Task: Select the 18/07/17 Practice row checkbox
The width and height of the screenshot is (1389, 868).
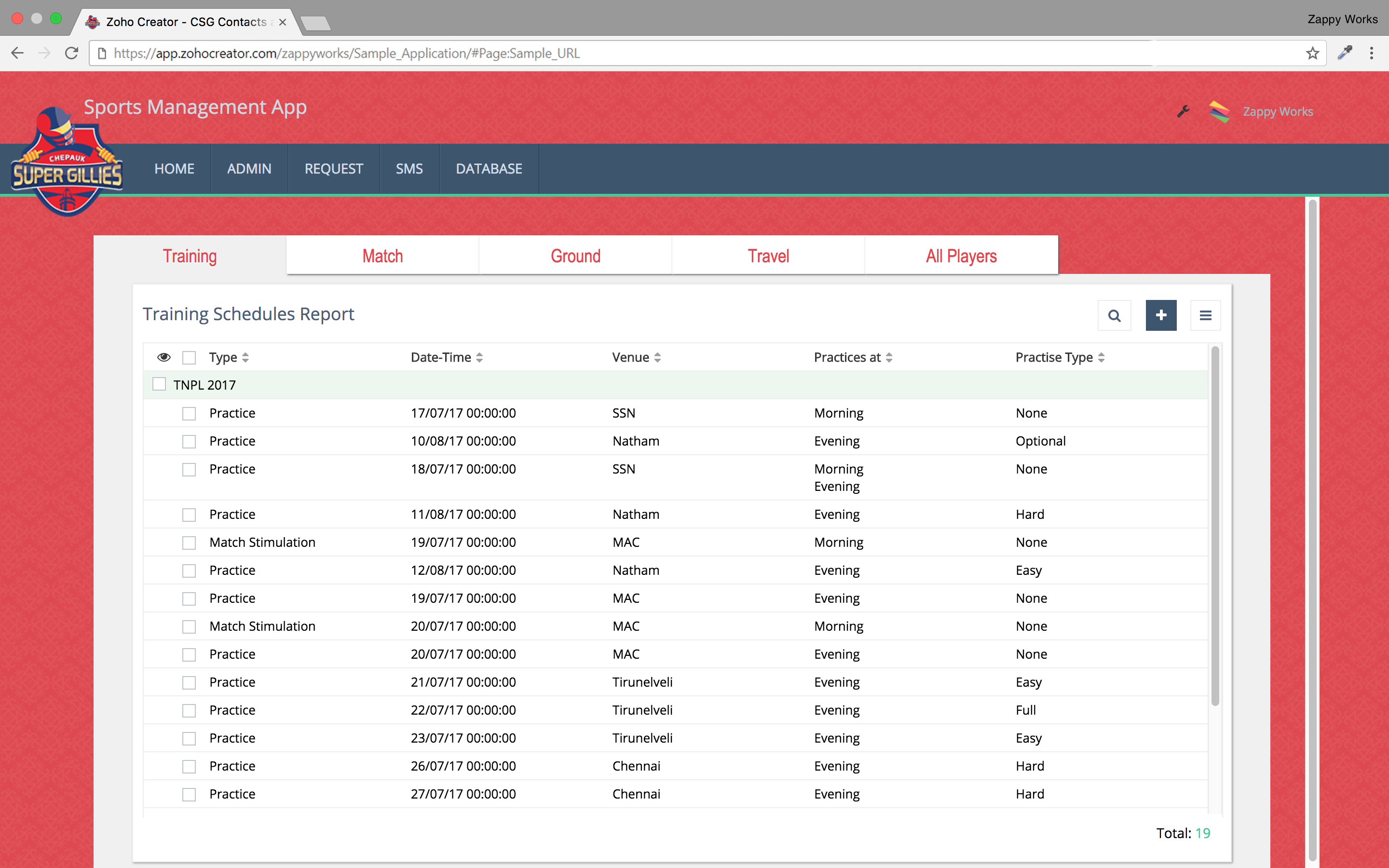Action: point(189,470)
